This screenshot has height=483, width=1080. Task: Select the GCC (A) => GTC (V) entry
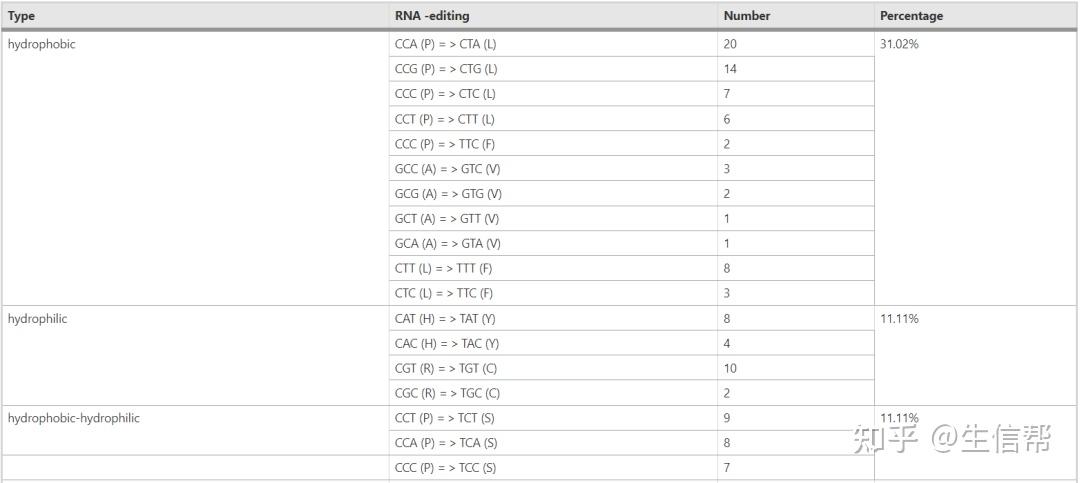point(447,169)
